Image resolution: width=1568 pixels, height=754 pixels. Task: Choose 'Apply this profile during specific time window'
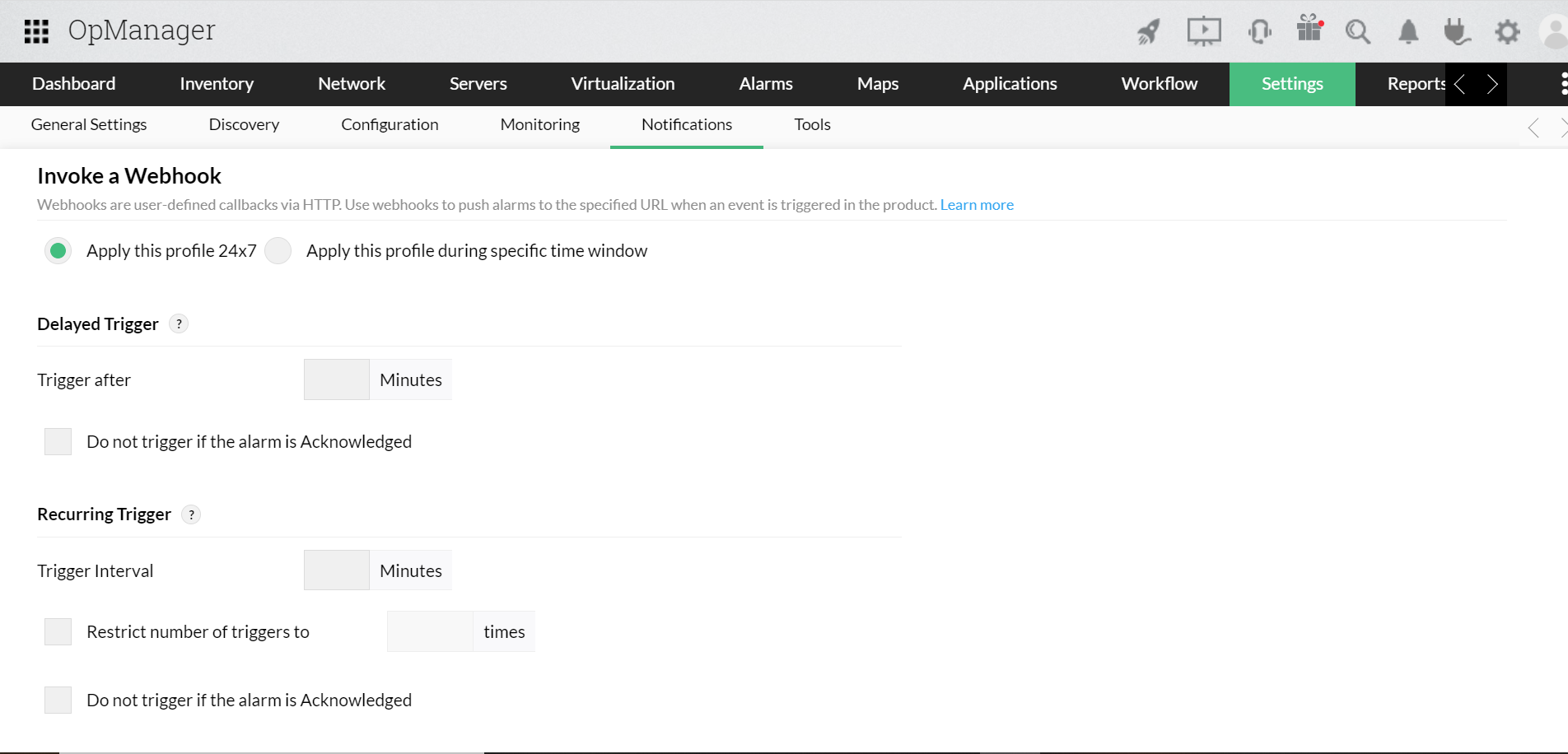[278, 250]
